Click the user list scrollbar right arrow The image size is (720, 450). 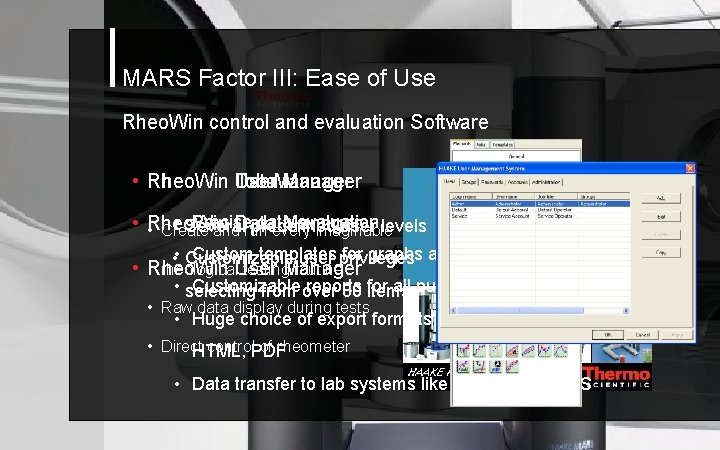tap(626, 311)
